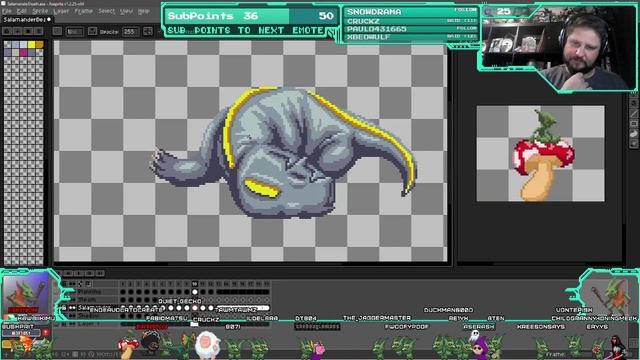Select the Planning layer name

[x=90, y=292]
